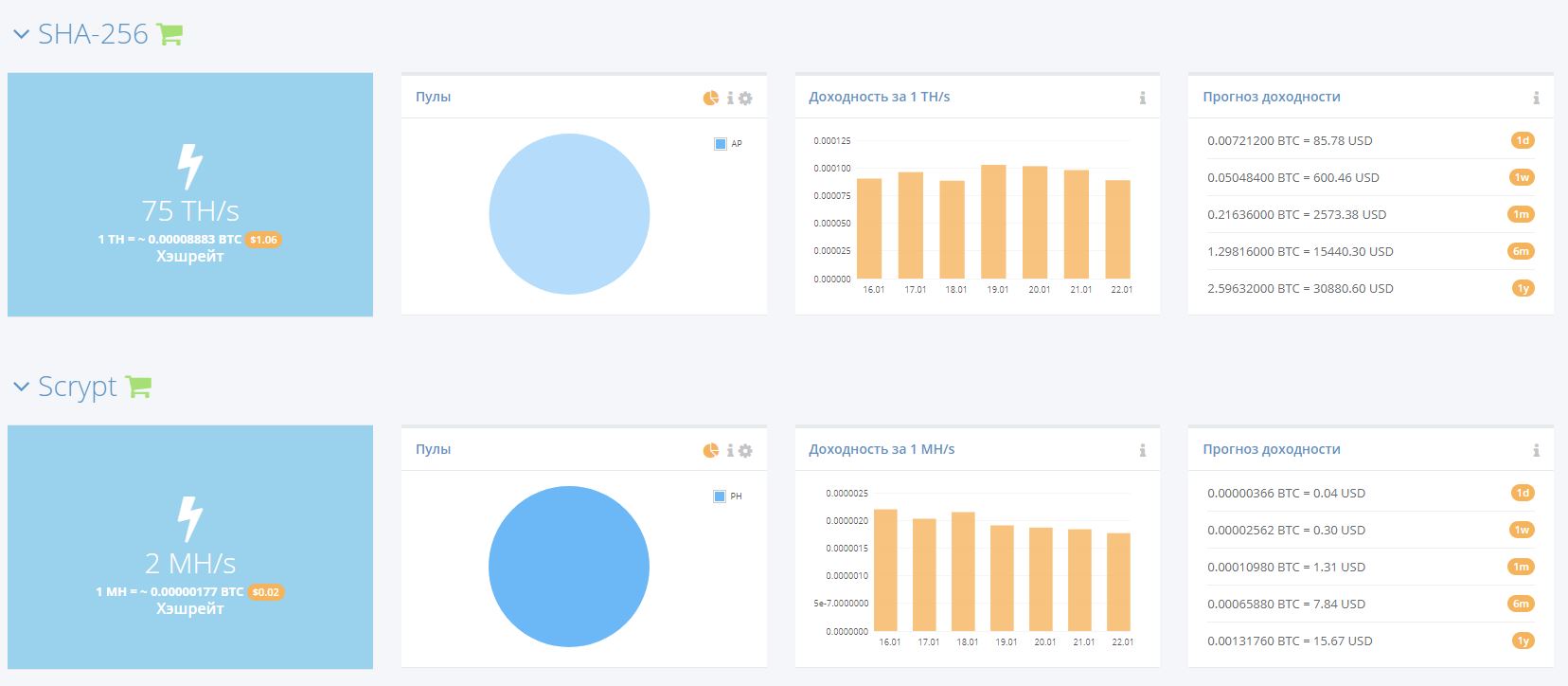Click the 19.01 bar in TH/s chart
This screenshot has width=1568, height=686.
993,222
